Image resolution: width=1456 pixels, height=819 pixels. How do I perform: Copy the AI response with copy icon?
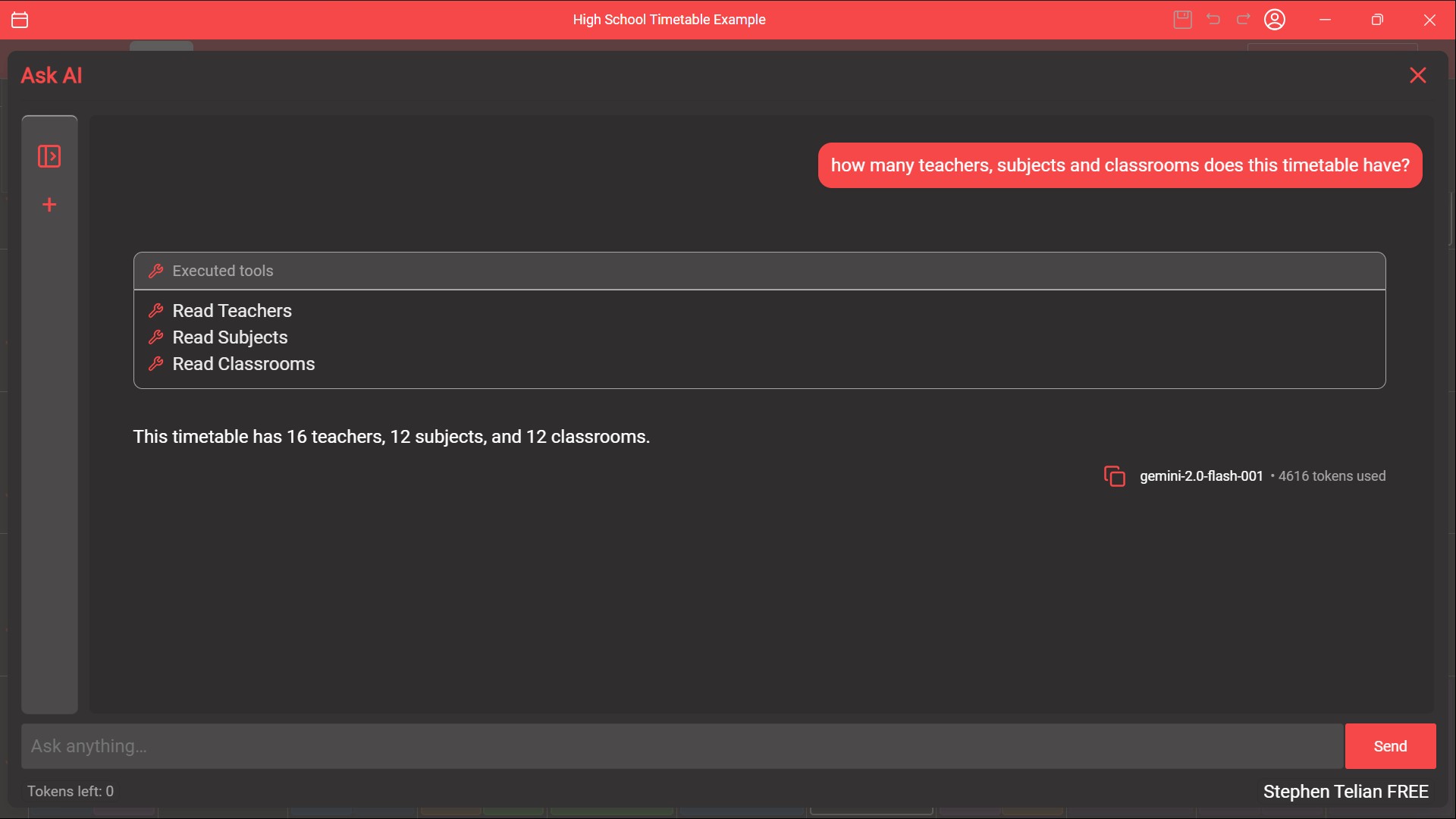[1114, 476]
